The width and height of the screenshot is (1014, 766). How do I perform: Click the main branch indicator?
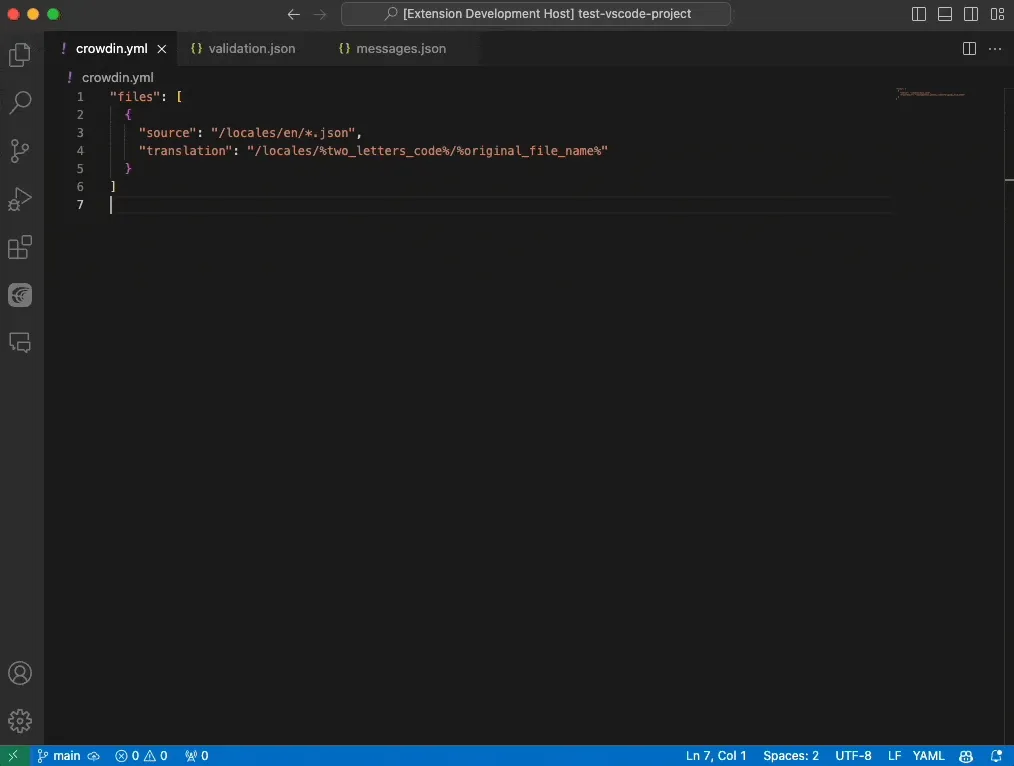63,755
